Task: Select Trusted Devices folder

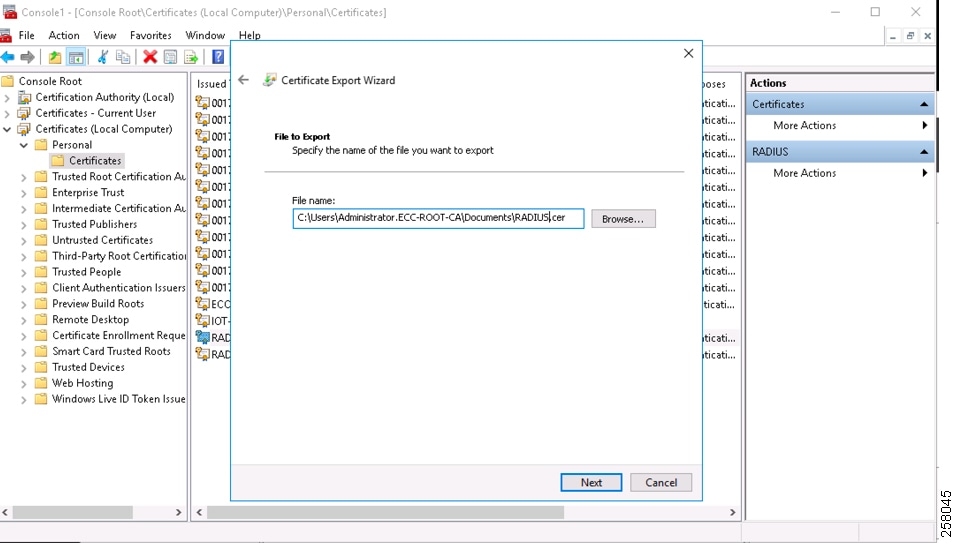Action: tap(88, 367)
